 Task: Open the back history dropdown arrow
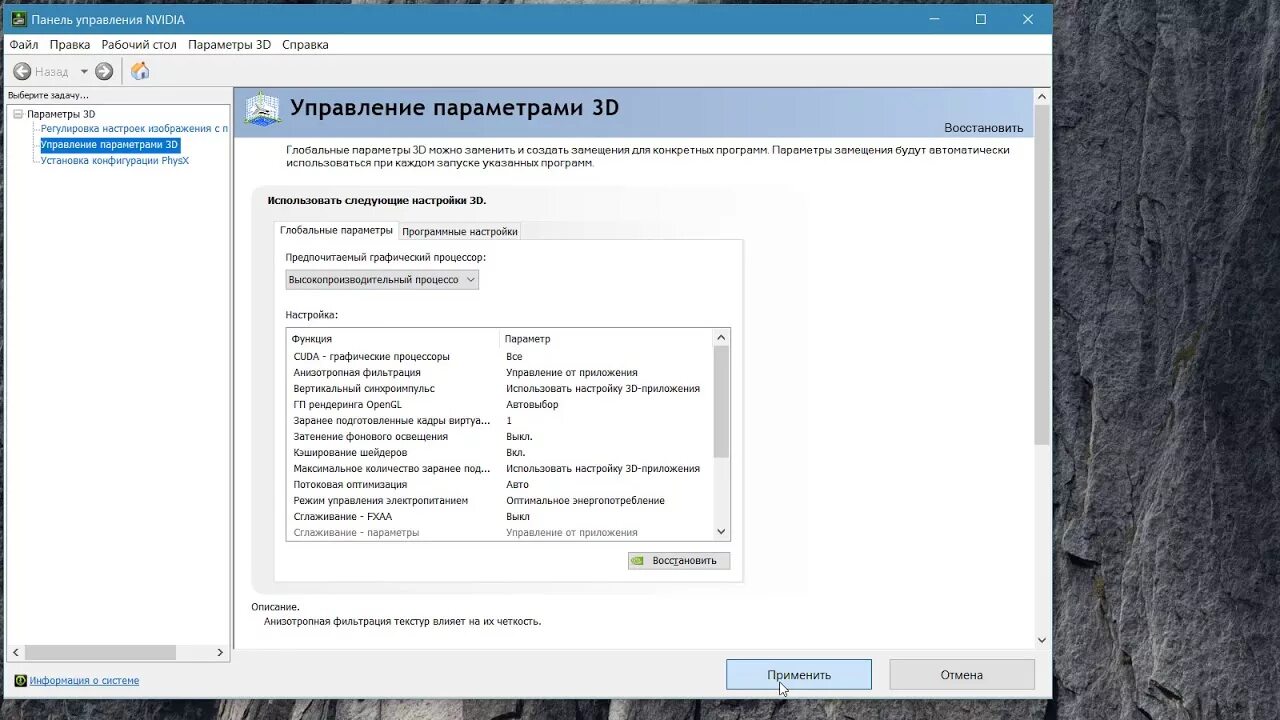pyautogui.click(x=84, y=71)
